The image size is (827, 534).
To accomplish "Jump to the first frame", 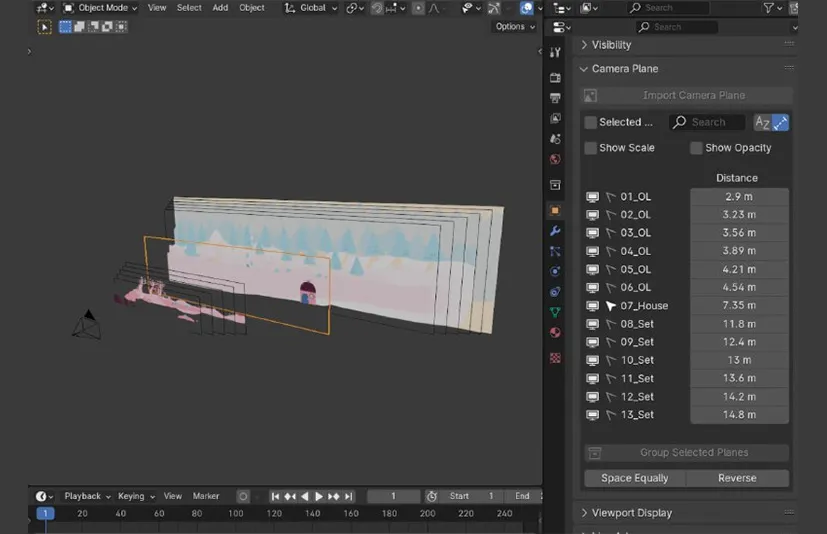I will pyautogui.click(x=275, y=497).
